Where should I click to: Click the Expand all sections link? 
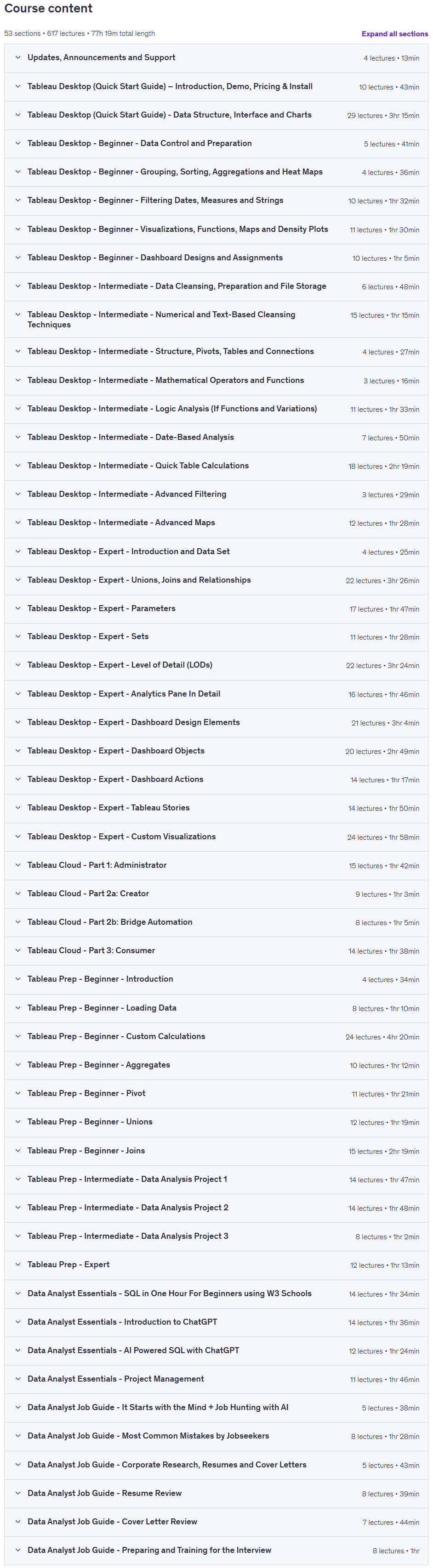395,34
